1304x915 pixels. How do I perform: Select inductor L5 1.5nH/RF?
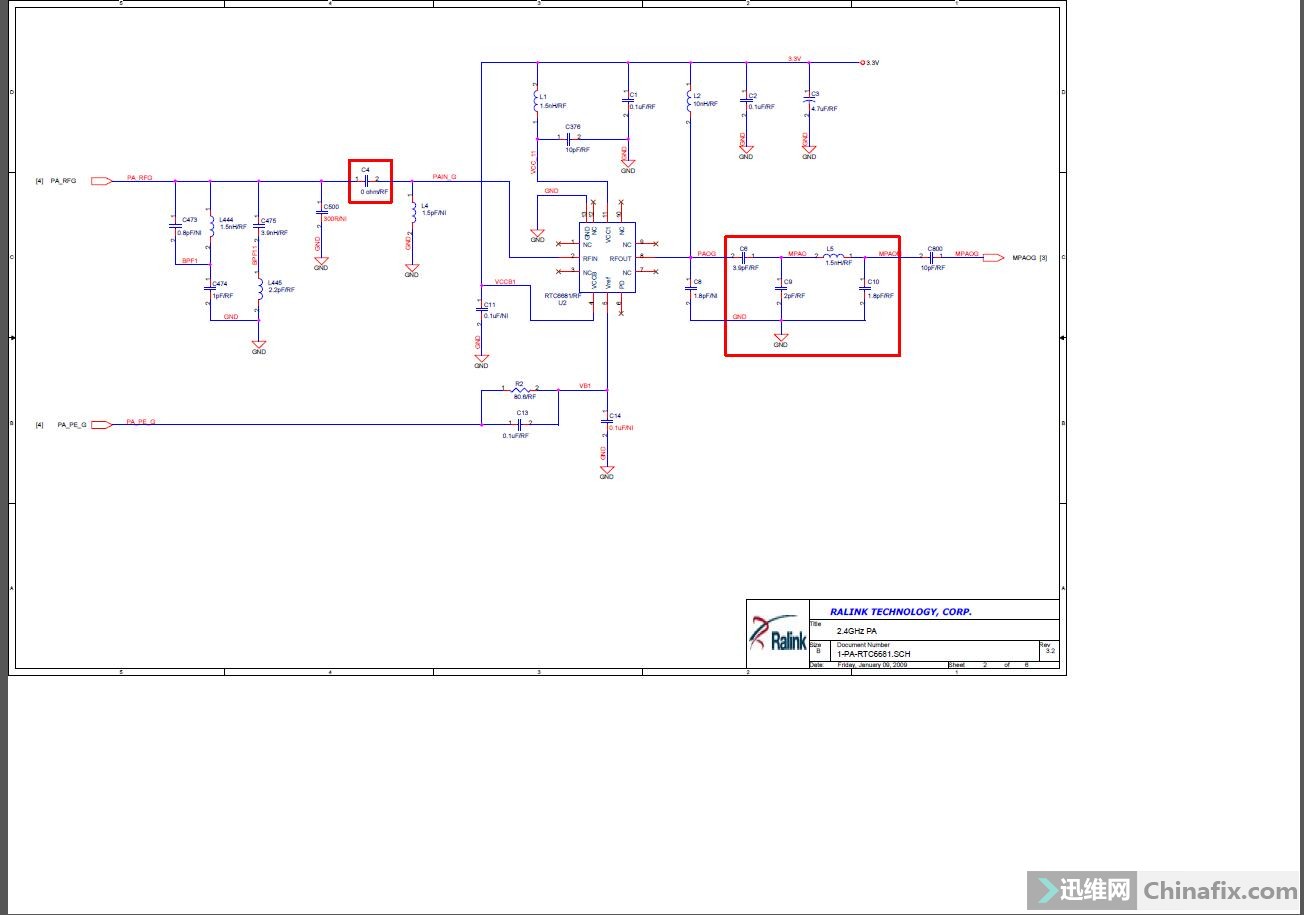tap(834, 256)
